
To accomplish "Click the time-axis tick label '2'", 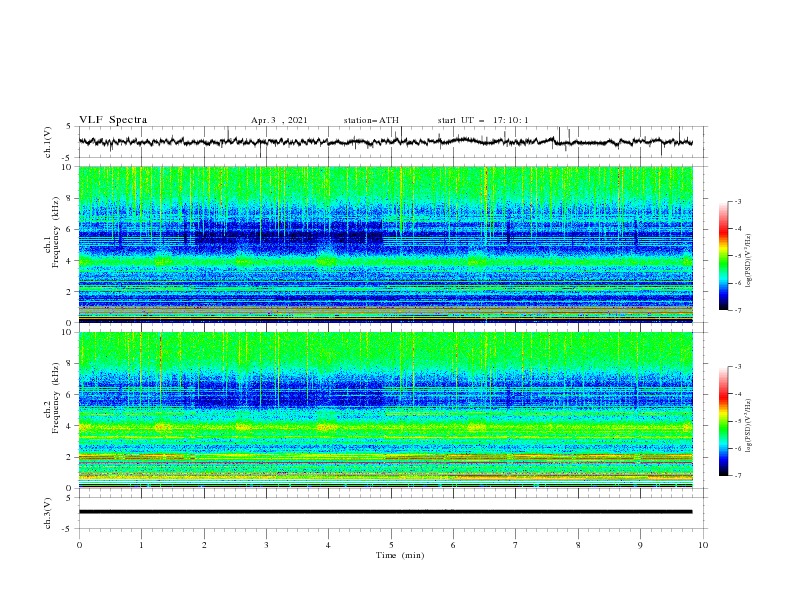I will coord(204,545).
